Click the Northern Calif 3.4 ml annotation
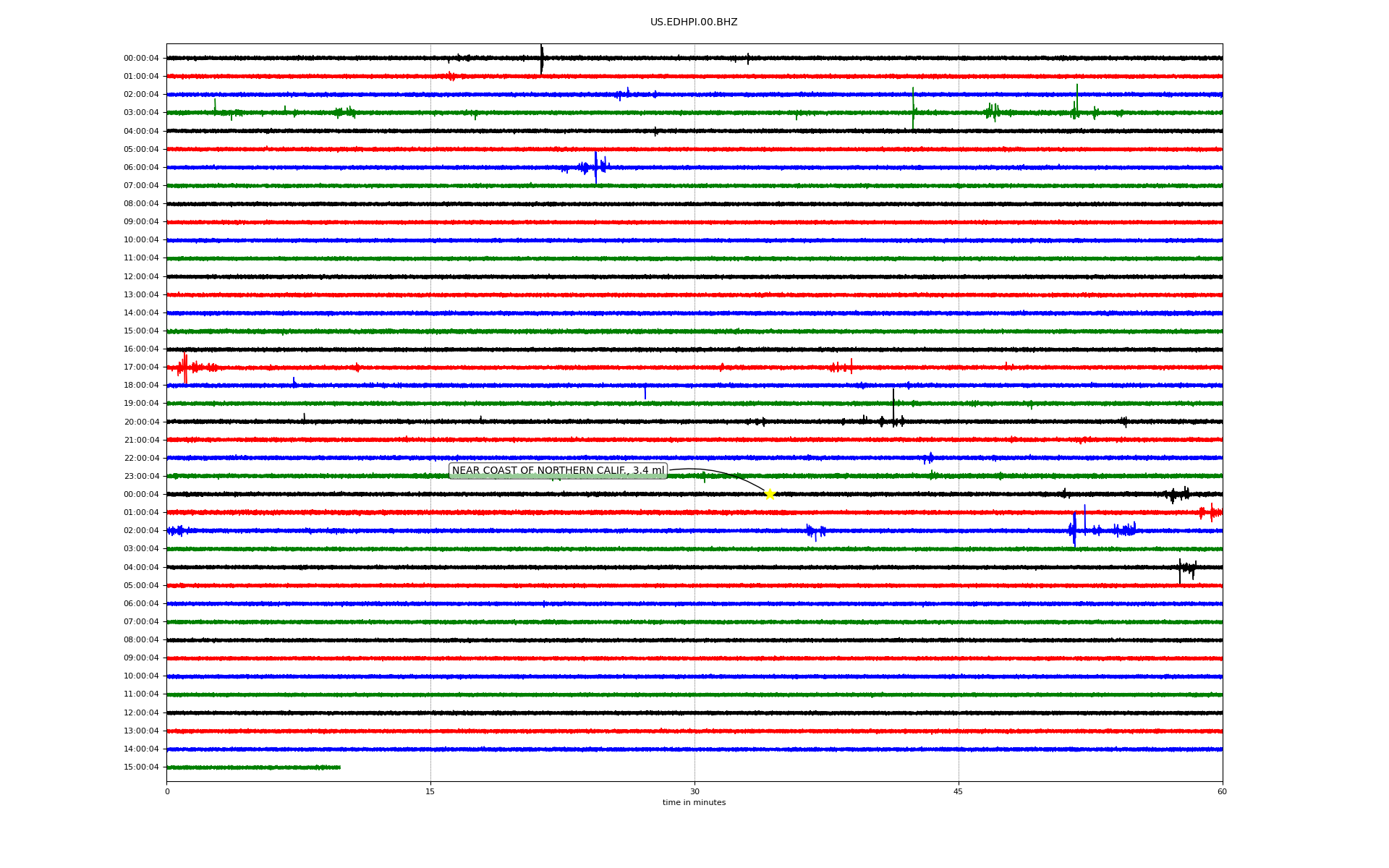1389x868 pixels. 558,471
